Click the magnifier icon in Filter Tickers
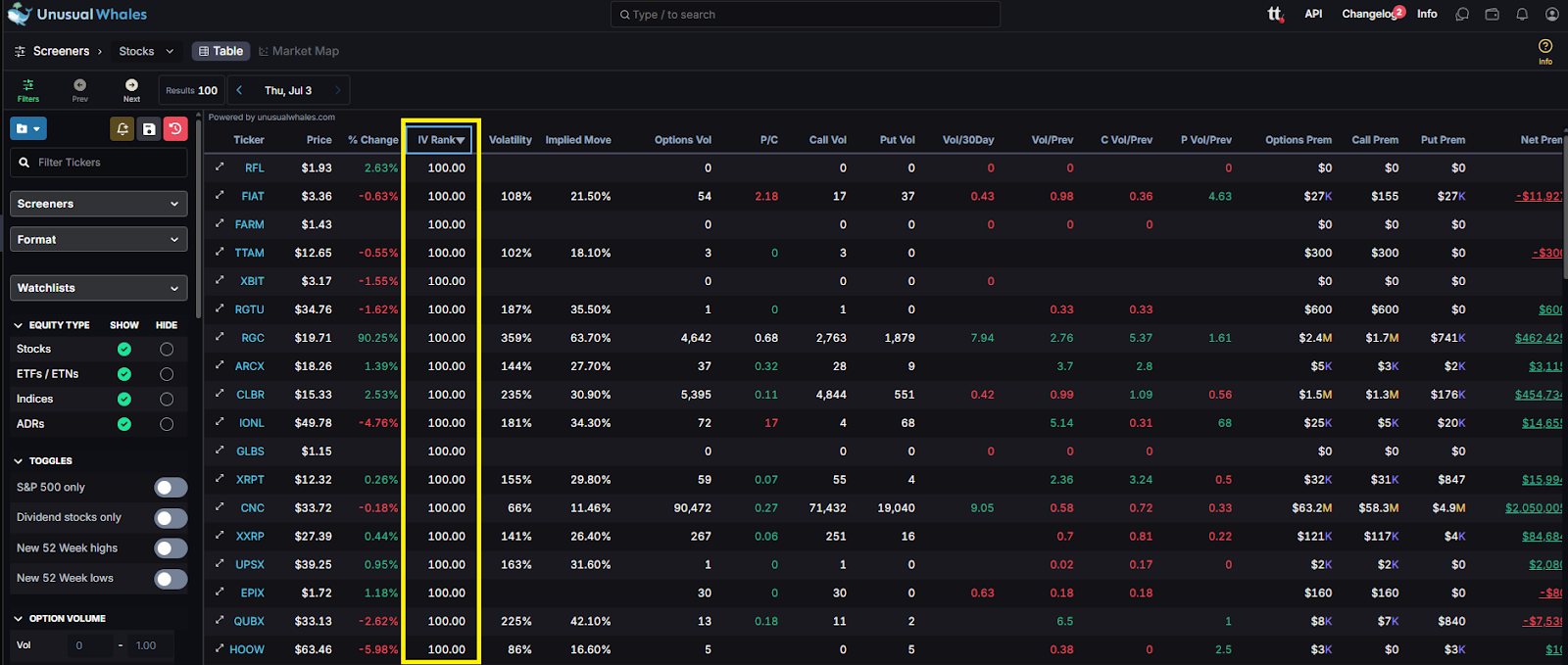This screenshot has height=665, width=1568. tap(24, 163)
